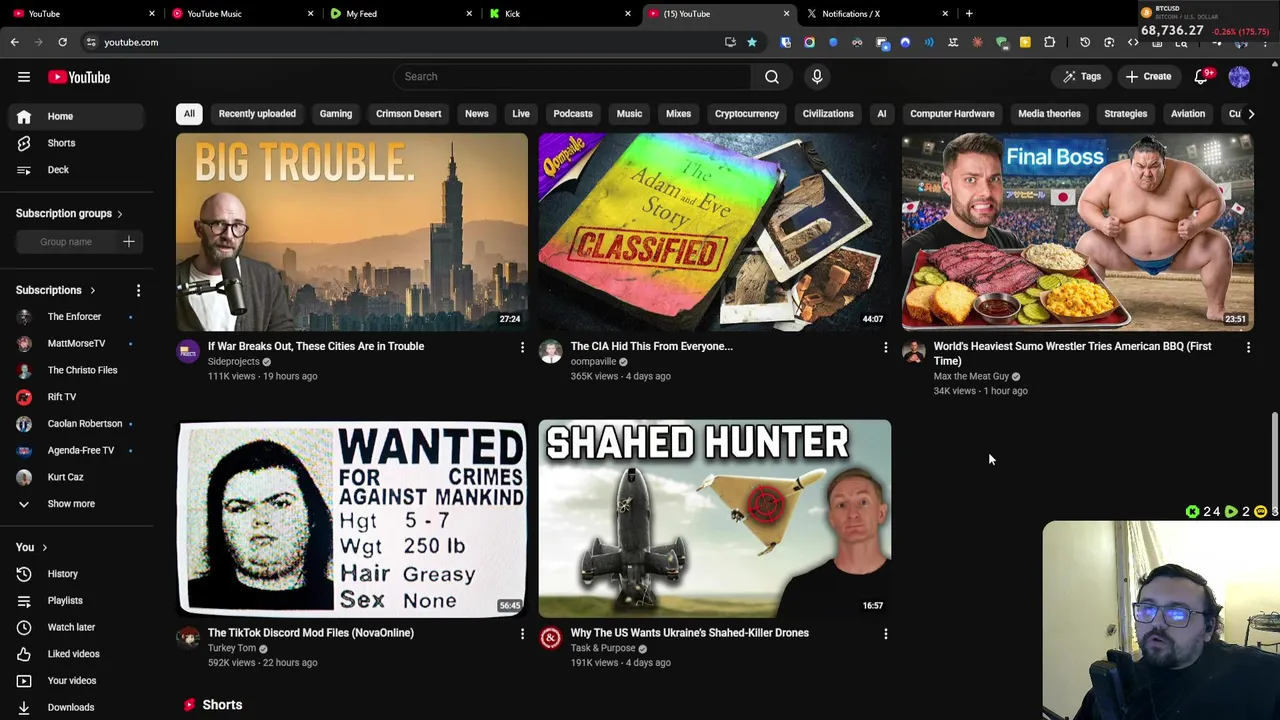
Task: Open subscriptions three-dot options
Action: tap(138, 290)
